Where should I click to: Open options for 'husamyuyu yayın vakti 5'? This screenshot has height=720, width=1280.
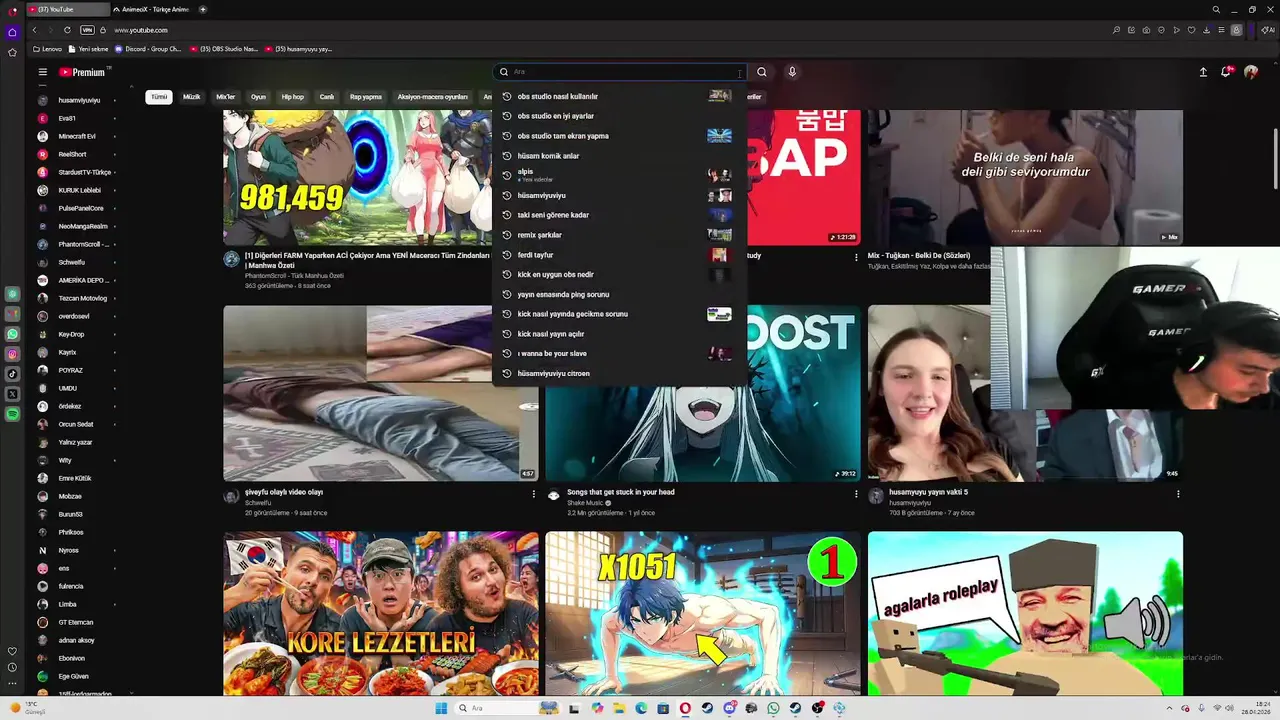(1178, 494)
